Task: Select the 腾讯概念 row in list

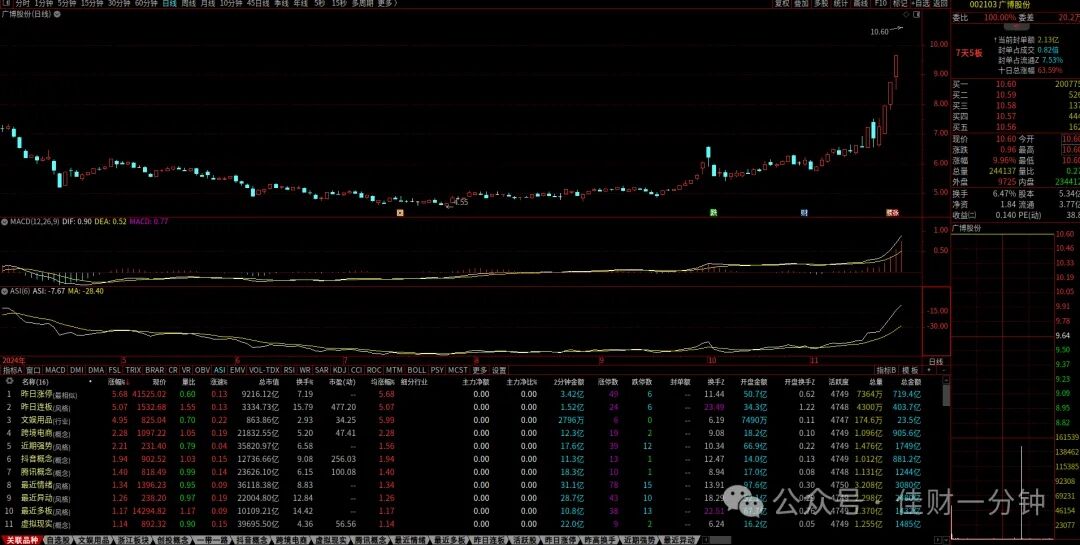Action: (470, 472)
